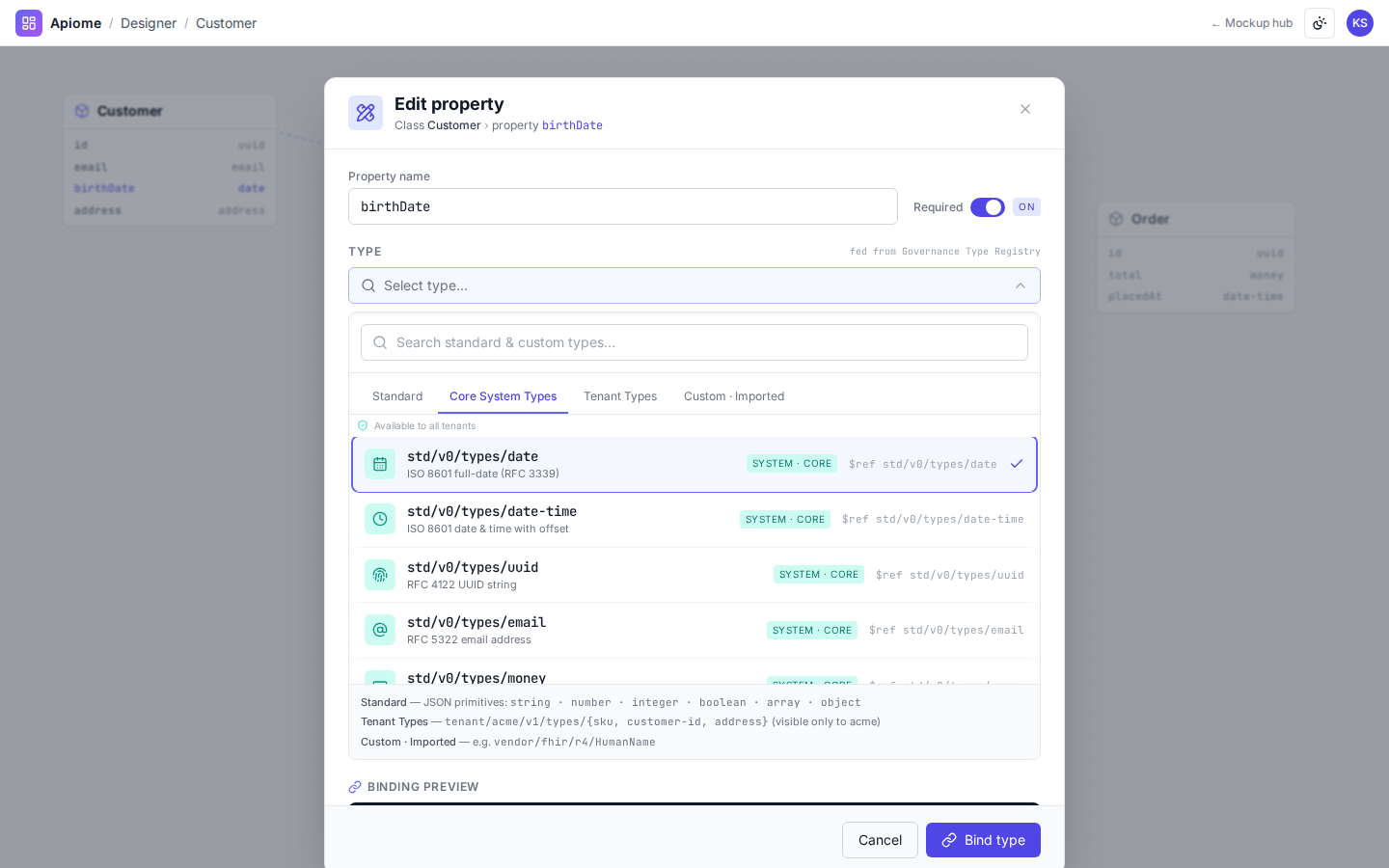Switch to the Custom · Imported tab
Screen dimensions: 1389x868
pos(734,396)
